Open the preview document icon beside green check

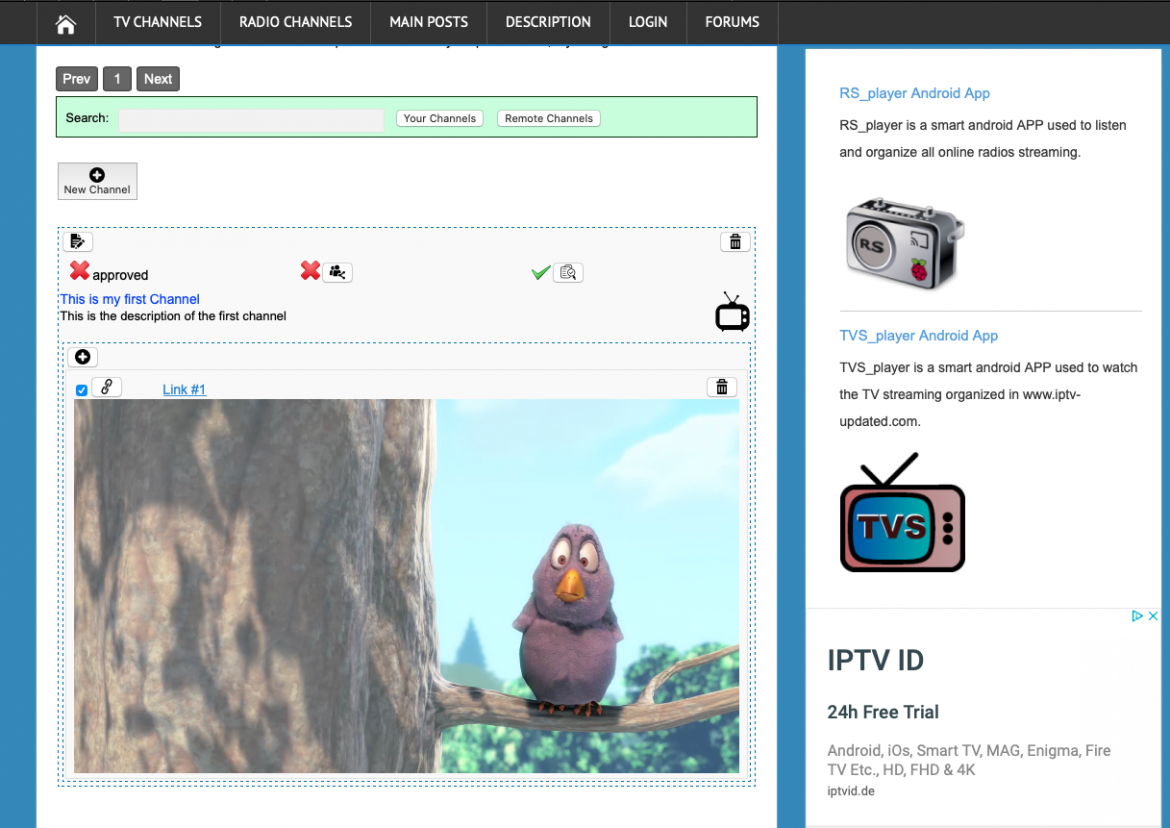coord(568,272)
